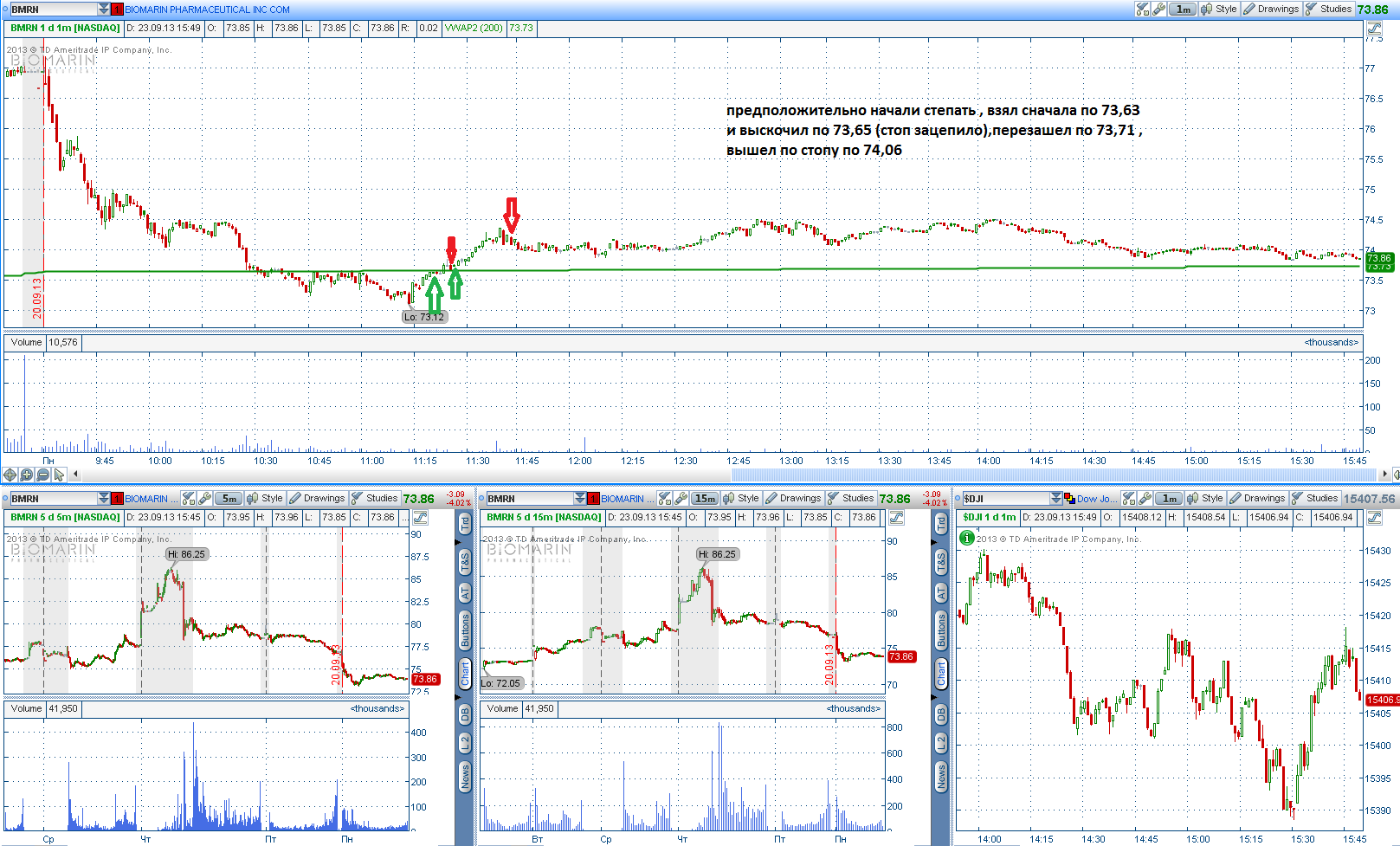
Task: Open the 1m timeframe selector of main chart
Action: point(1183,9)
